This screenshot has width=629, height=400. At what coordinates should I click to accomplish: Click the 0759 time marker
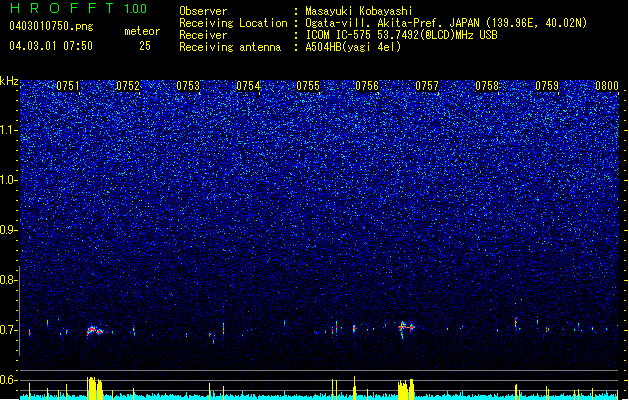(547, 86)
